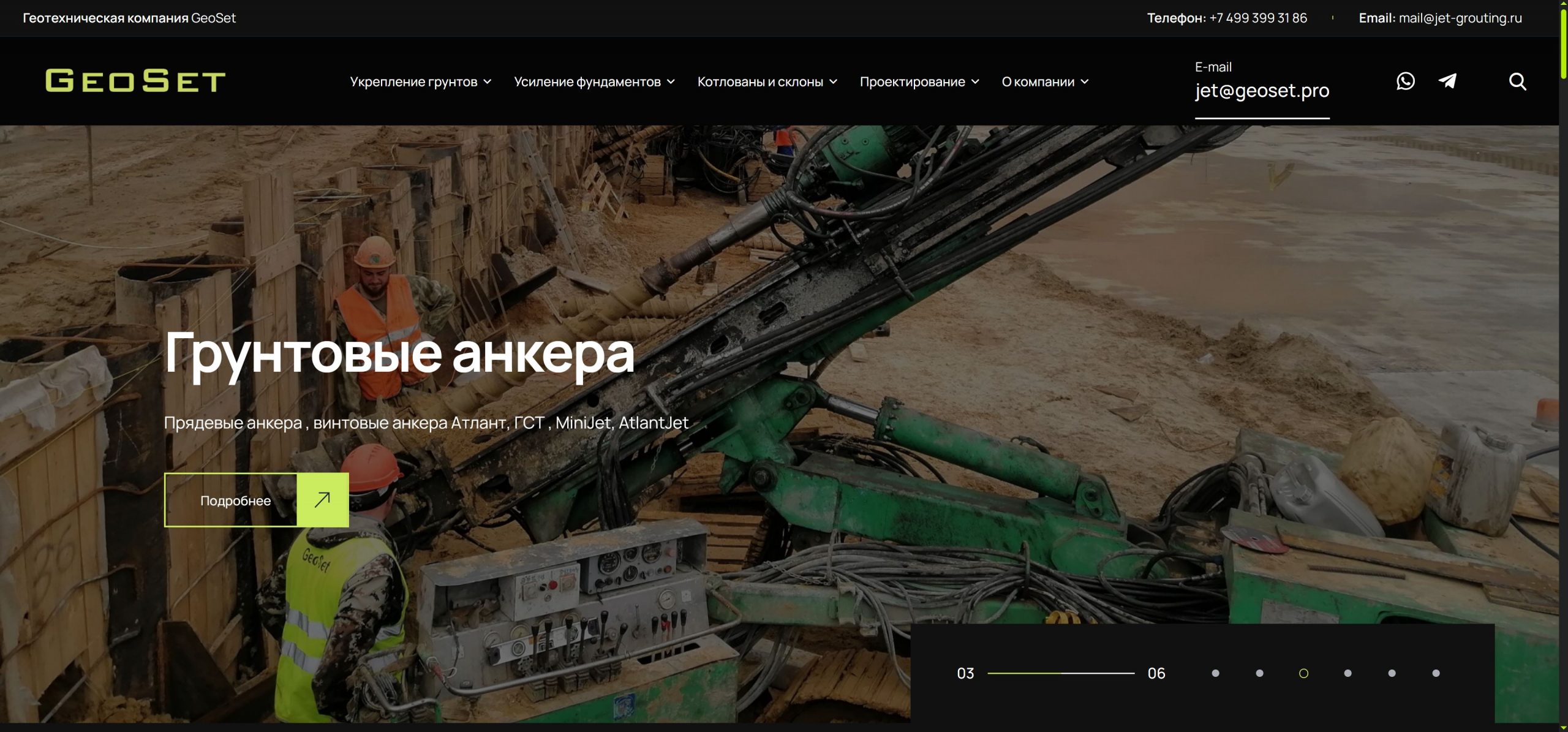The height and width of the screenshot is (732, 1568).
Task: Click the GeoSet logo
Action: [x=135, y=81]
